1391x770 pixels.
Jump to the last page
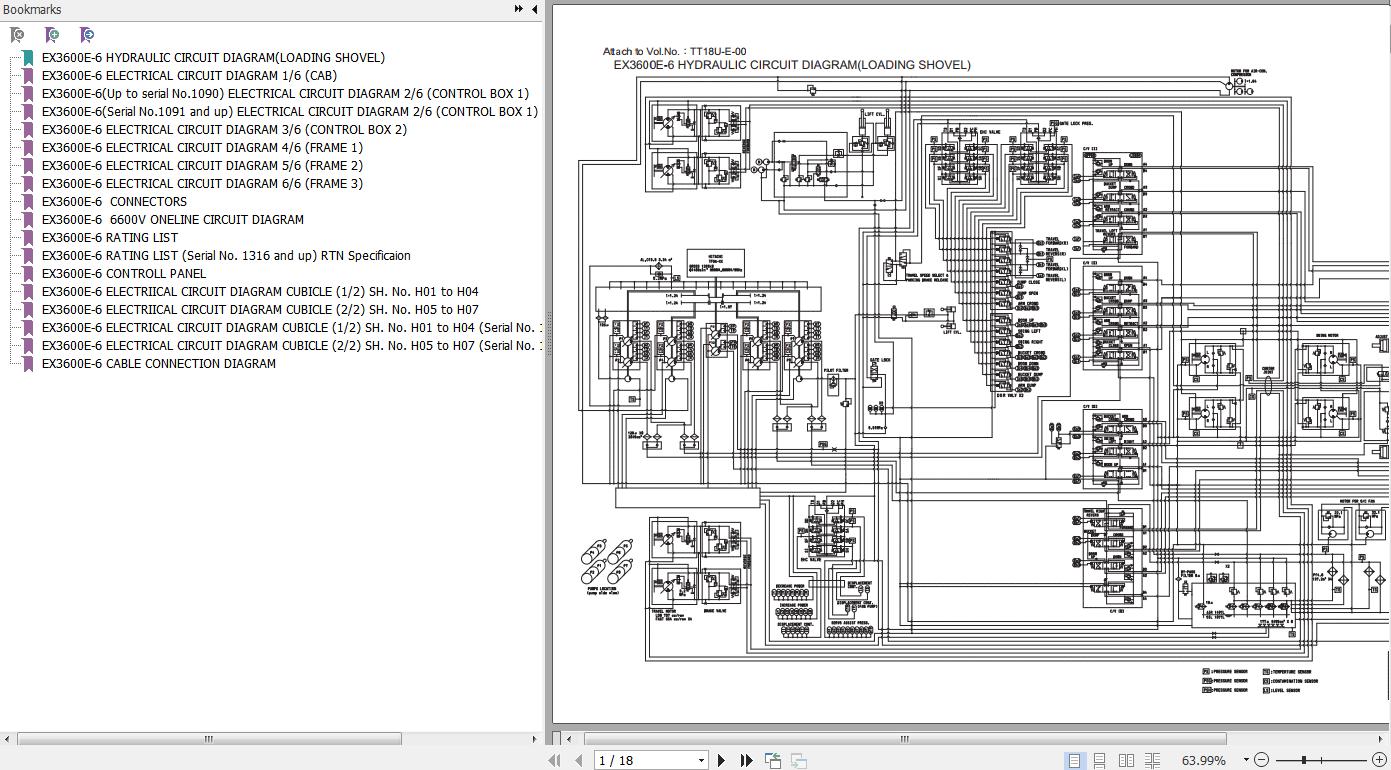tap(746, 760)
